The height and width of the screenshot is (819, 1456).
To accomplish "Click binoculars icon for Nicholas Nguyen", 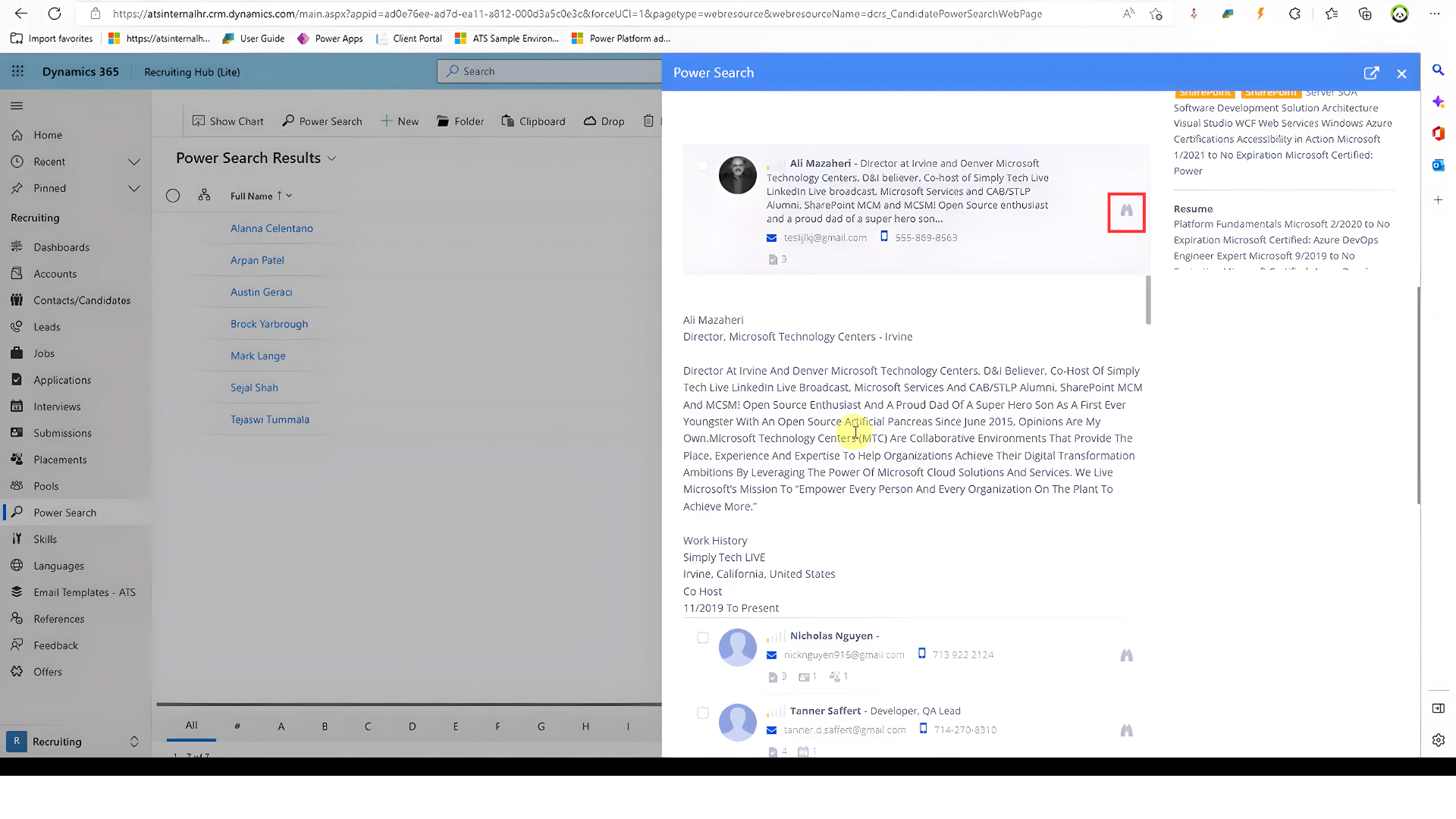I will (x=1126, y=655).
